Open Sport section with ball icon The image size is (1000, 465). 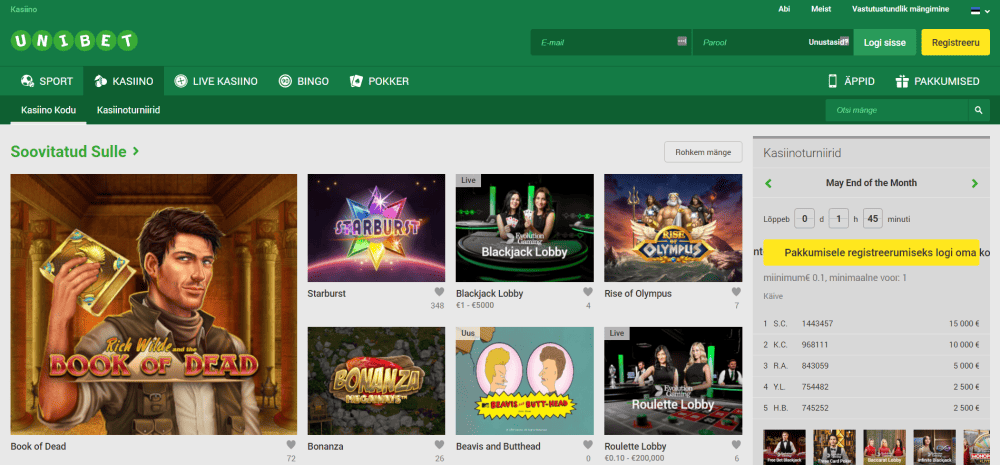click(47, 81)
